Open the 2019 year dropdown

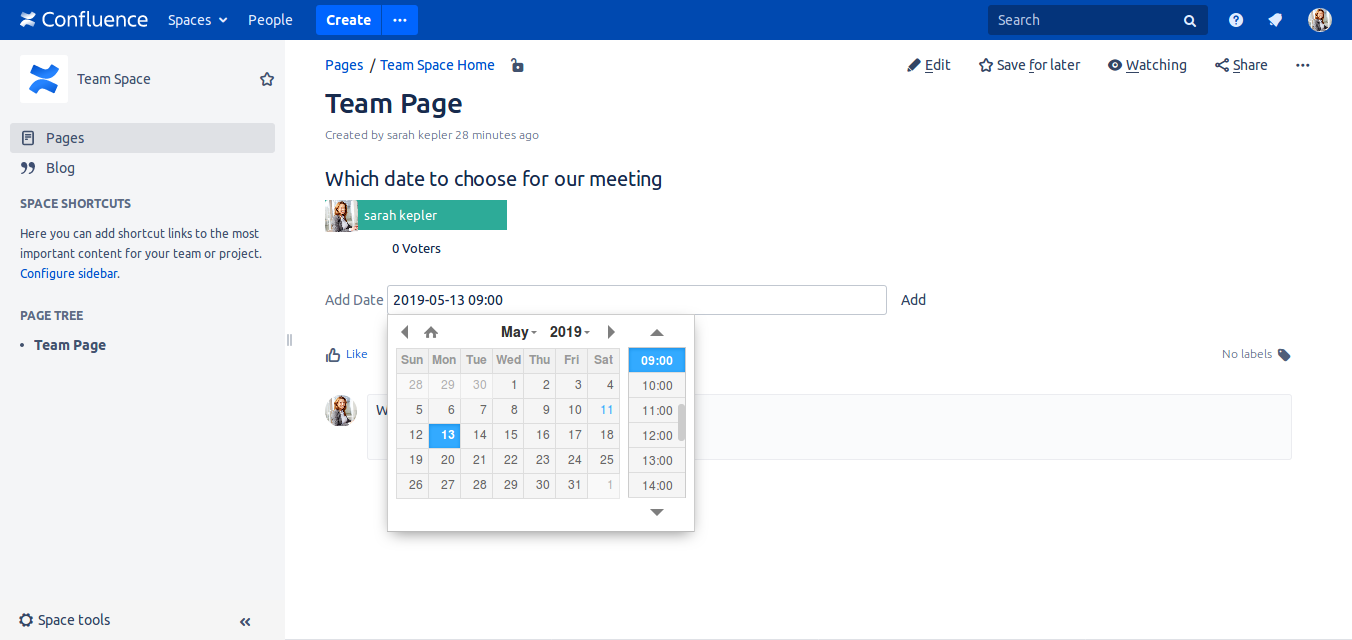click(x=569, y=332)
